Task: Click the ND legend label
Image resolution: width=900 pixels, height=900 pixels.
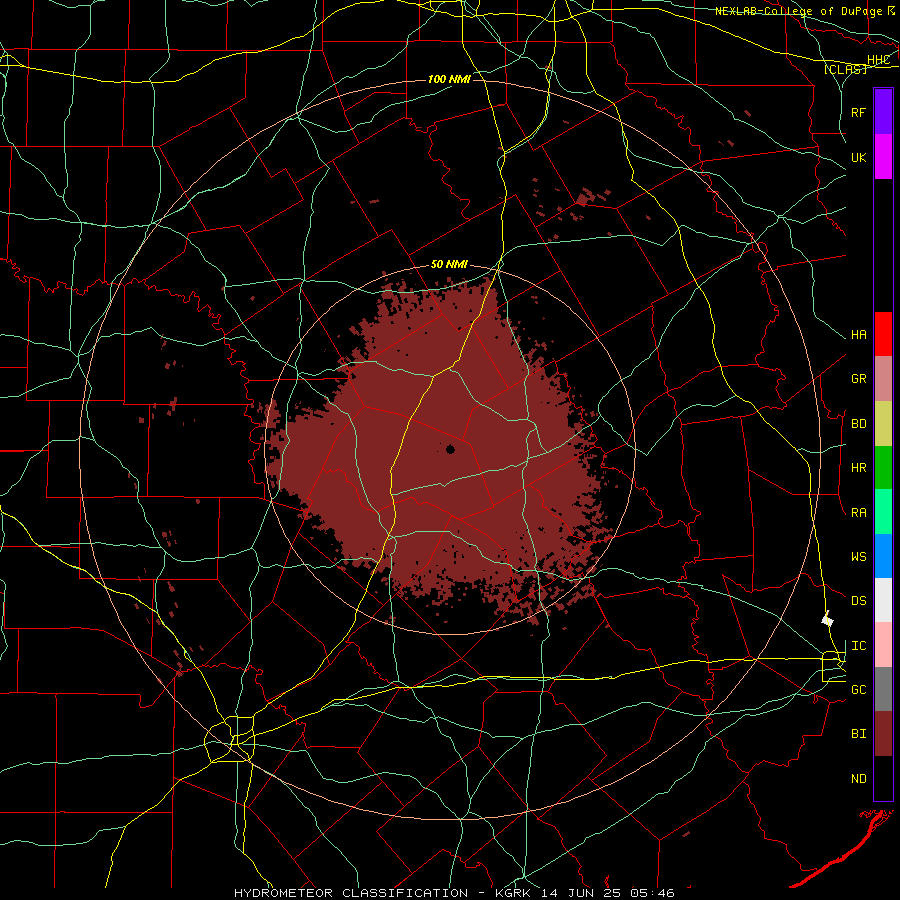Action: 858,779
